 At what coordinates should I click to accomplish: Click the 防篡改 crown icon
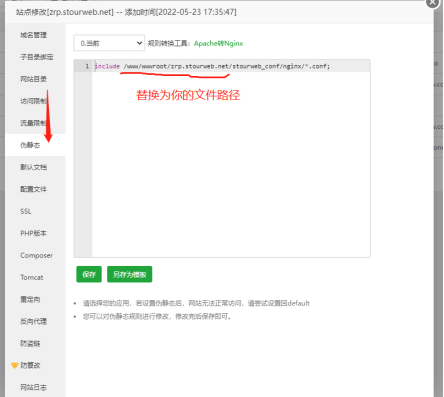click(x=14, y=366)
